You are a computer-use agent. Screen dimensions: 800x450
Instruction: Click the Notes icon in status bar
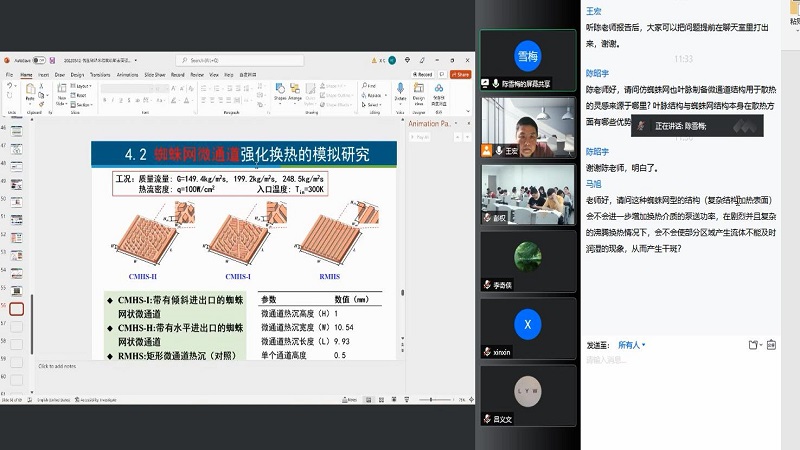(349, 400)
